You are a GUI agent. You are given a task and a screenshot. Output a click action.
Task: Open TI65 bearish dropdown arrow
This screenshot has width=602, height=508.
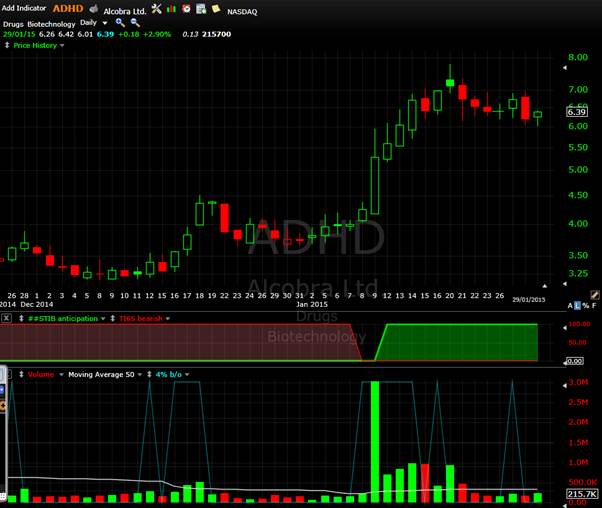pos(168,318)
